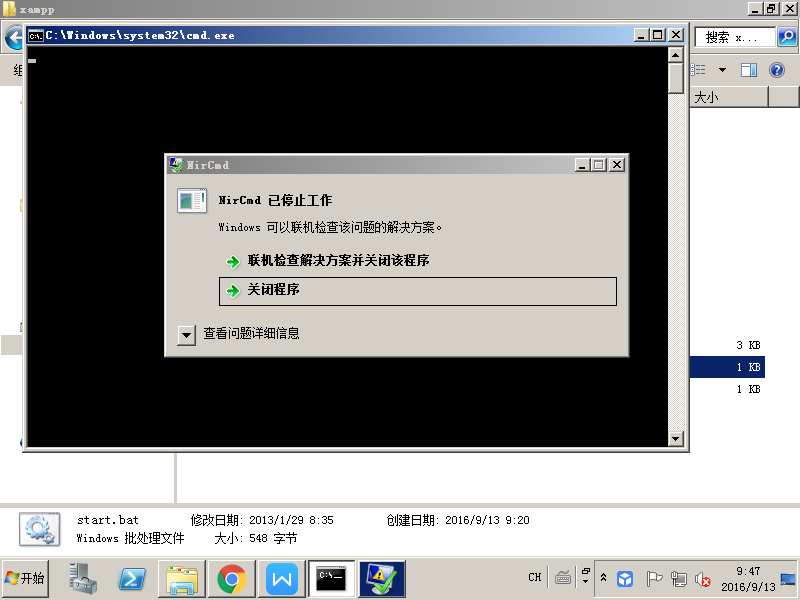The image size is (800, 600).
Task: Toggle the preview pane icon
Action: 748,70
